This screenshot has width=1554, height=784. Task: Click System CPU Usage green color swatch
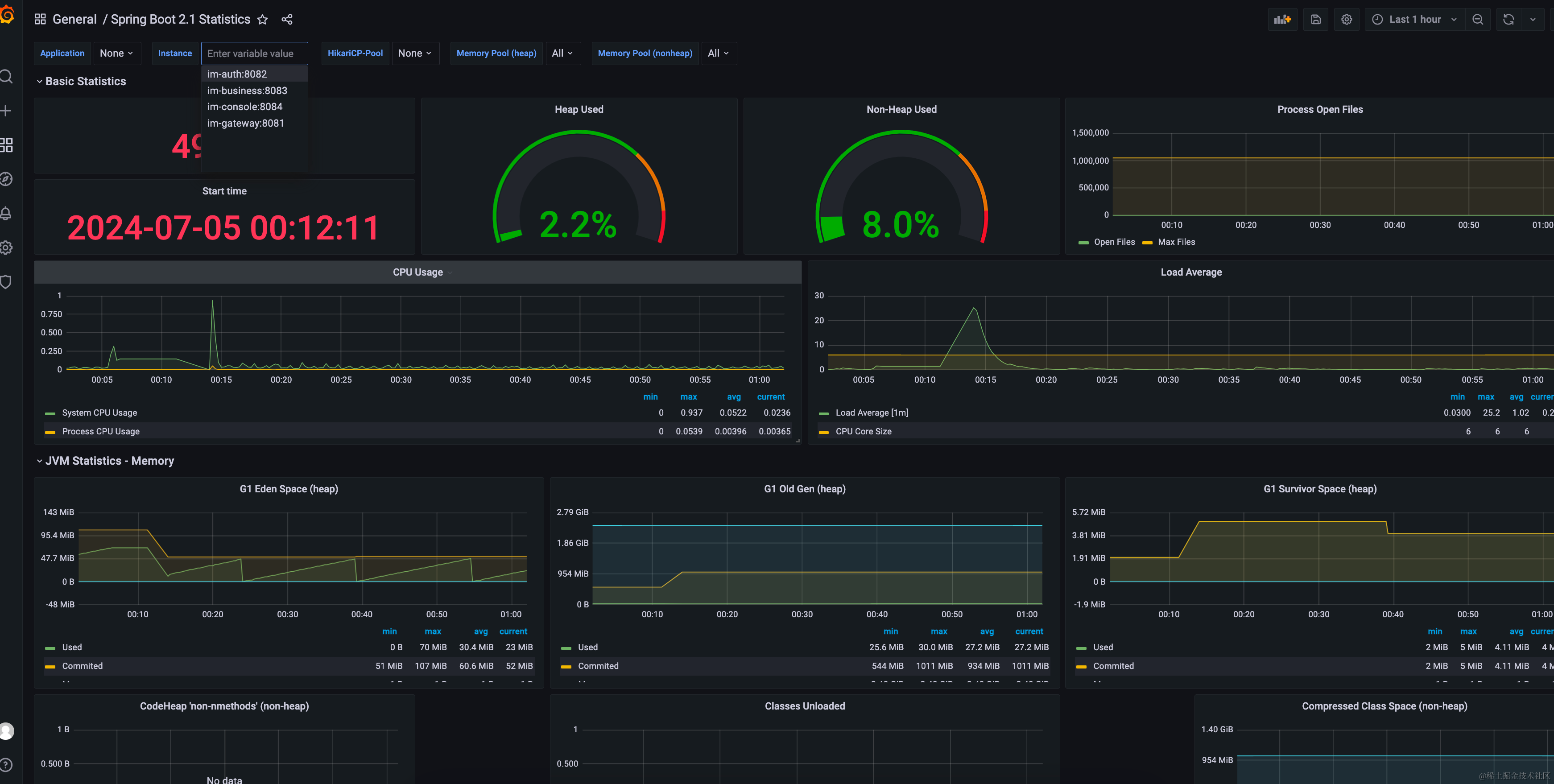[50, 413]
